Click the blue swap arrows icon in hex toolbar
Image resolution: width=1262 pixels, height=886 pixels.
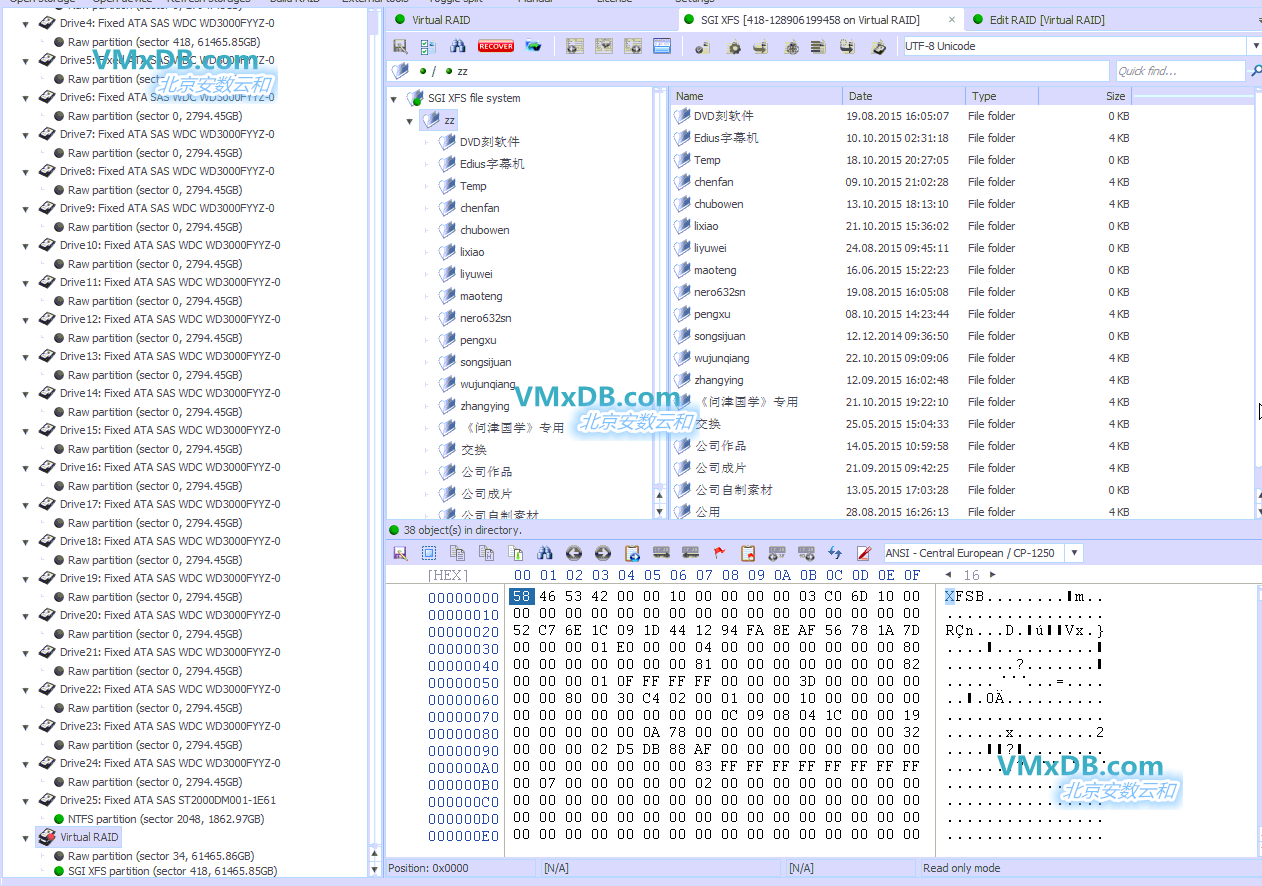pyautogui.click(x=835, y=553)
